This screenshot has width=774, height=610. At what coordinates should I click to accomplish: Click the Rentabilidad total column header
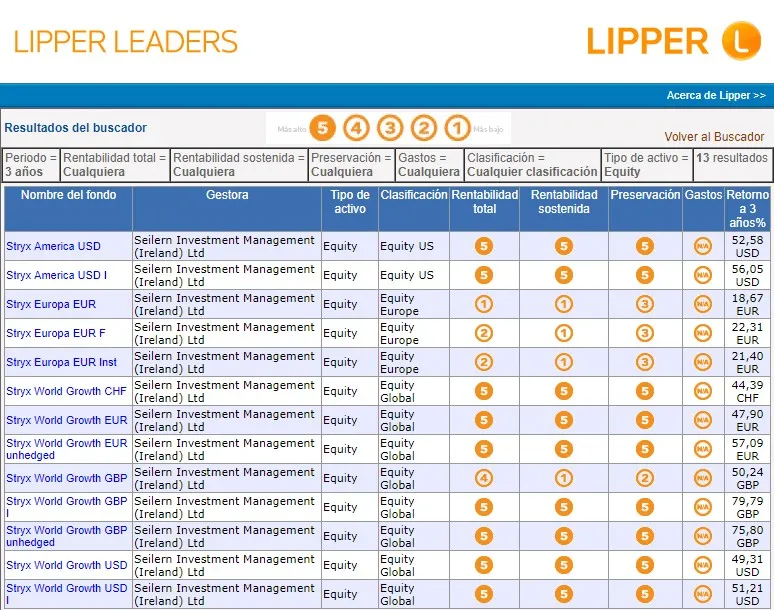point(484,202)
